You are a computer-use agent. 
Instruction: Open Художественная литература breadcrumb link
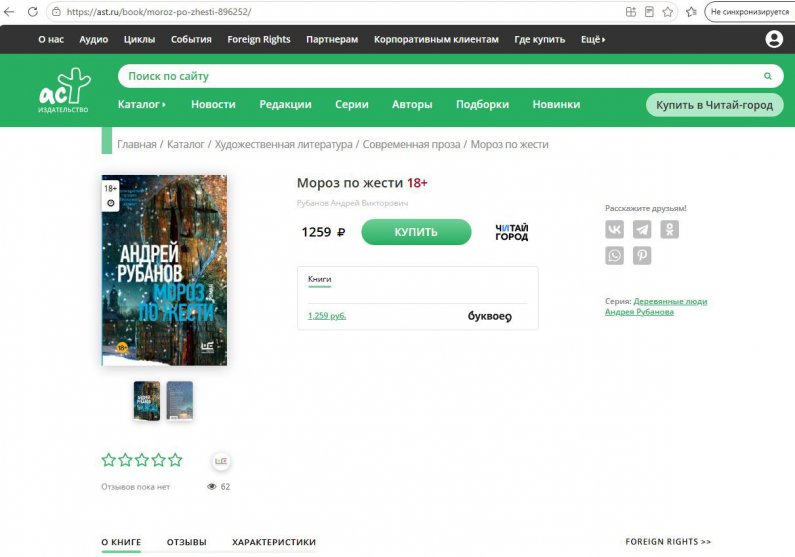click(x=283, y=144)
